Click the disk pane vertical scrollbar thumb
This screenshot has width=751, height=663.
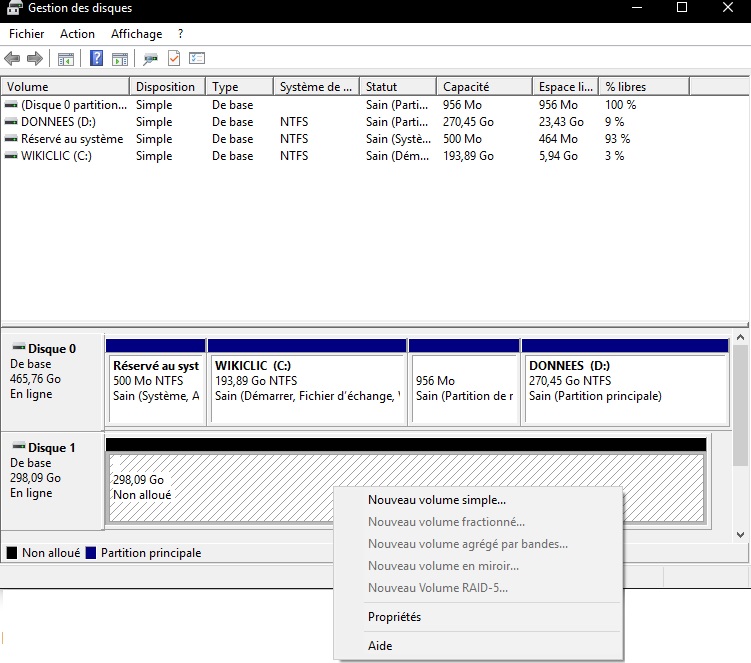point(740,405)
